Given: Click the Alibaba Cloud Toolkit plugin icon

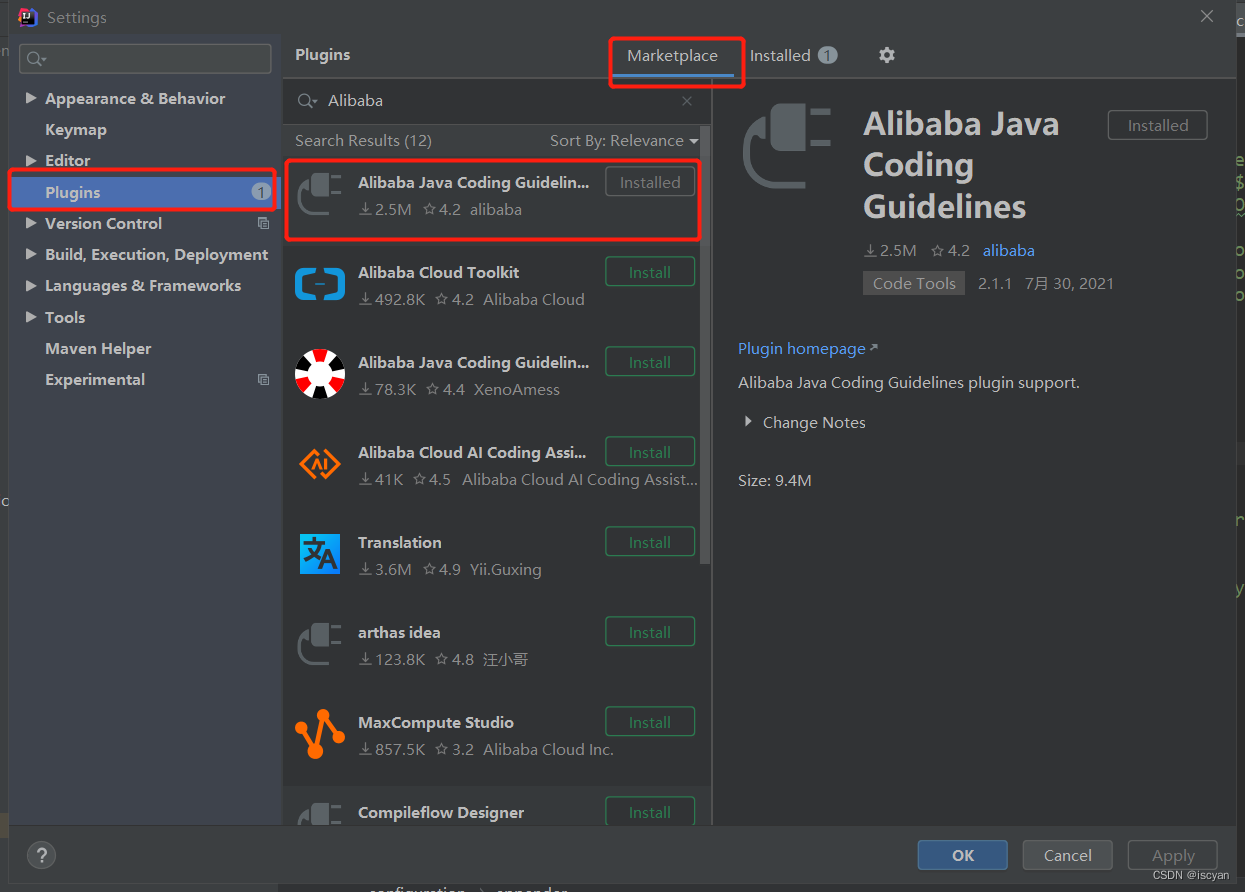Looking at the screenshot, I should (x=320, y=285).
